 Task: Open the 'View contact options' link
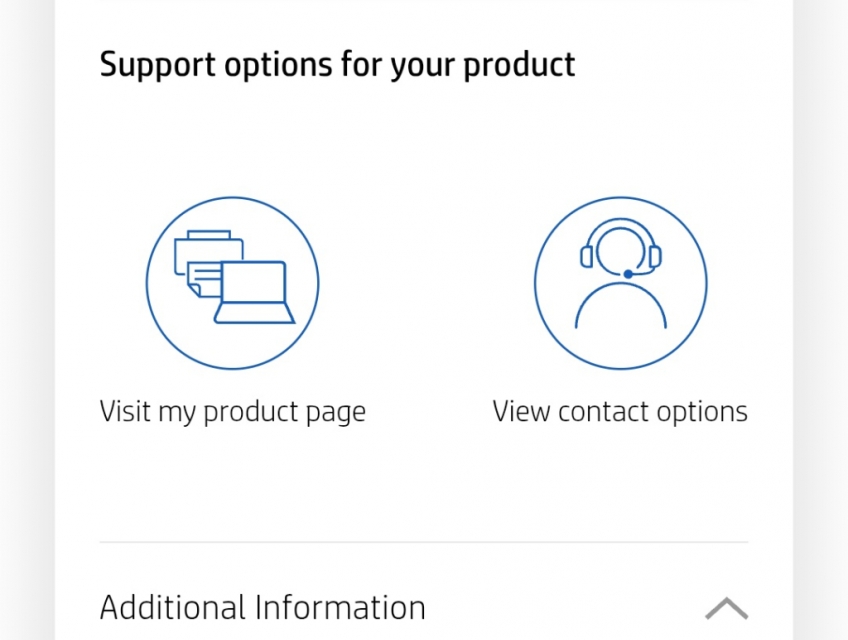620,411
